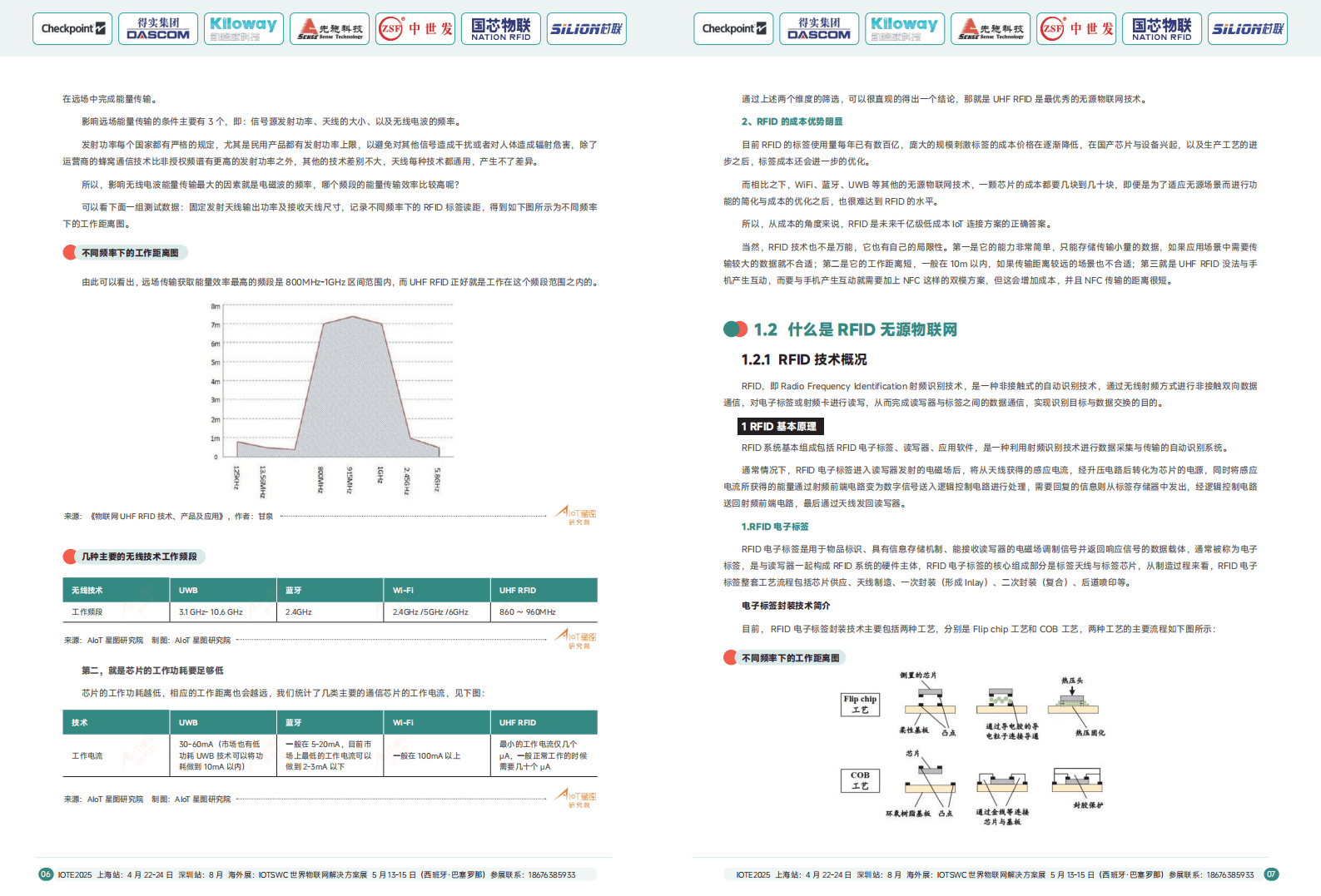Click caption 几种主要的无线技术工作频段
Viewport: 1321px width, 896px height.
[139, 557]
